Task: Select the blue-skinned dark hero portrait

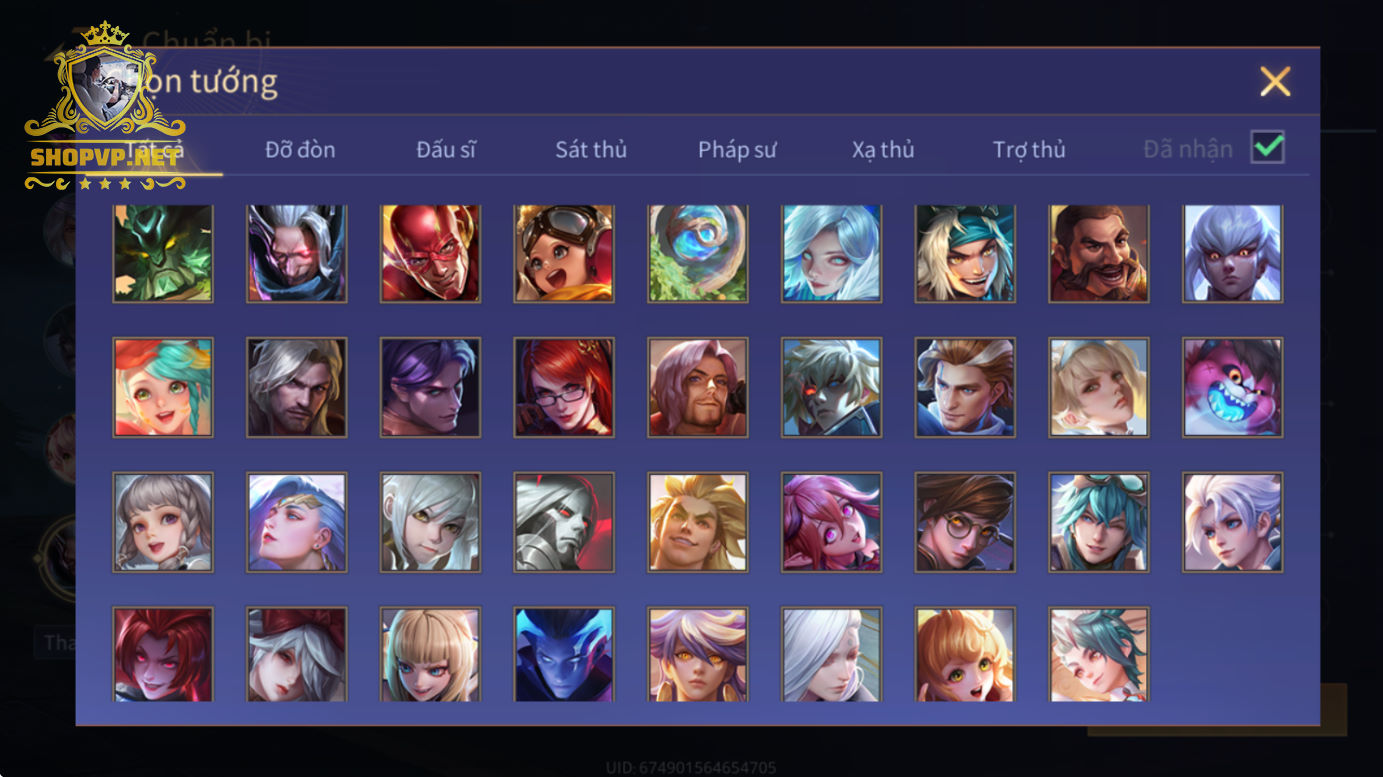Action: click(564, 654)
